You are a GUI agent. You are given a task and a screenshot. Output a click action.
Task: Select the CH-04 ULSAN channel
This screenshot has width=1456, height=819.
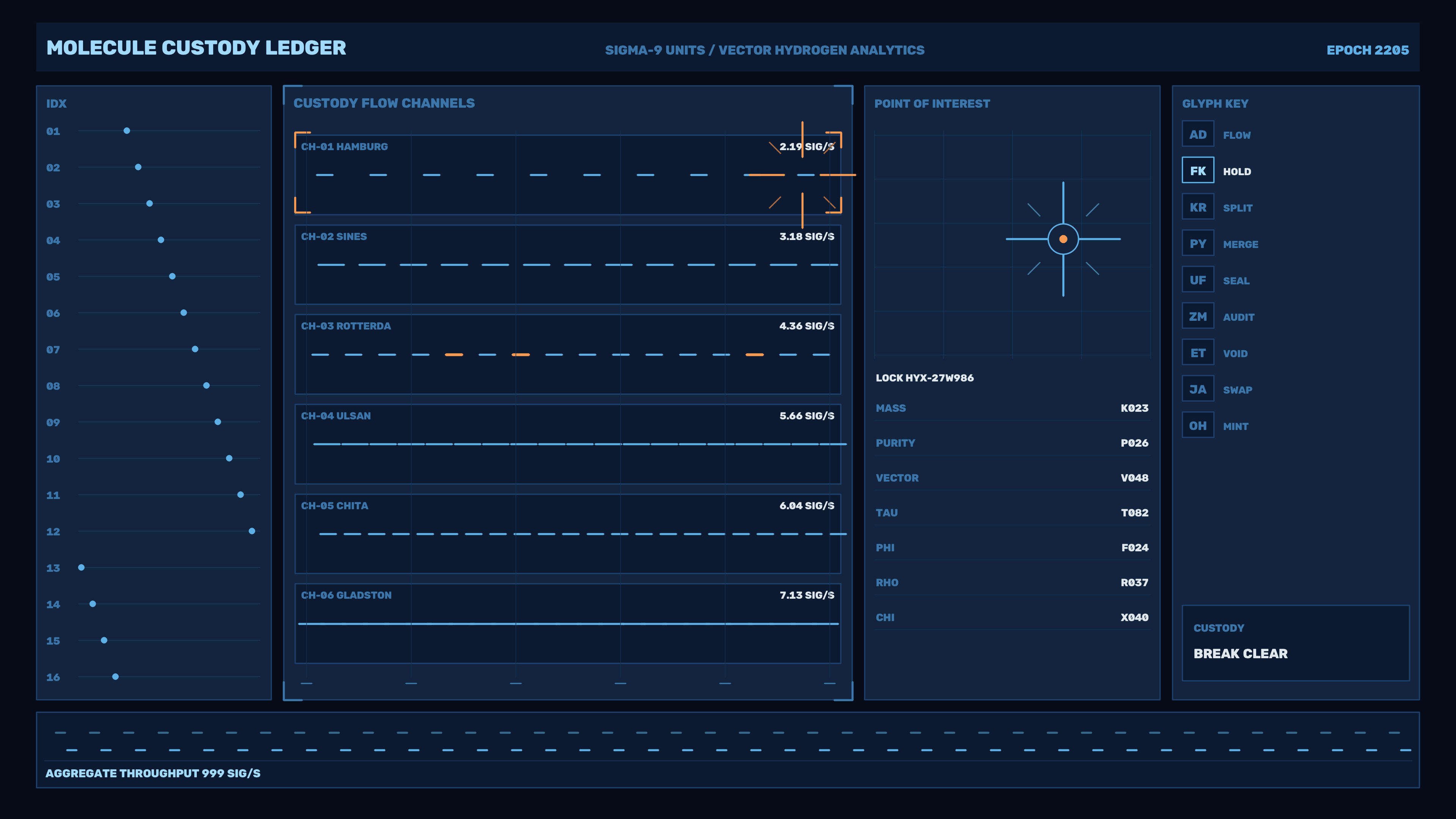568,444
